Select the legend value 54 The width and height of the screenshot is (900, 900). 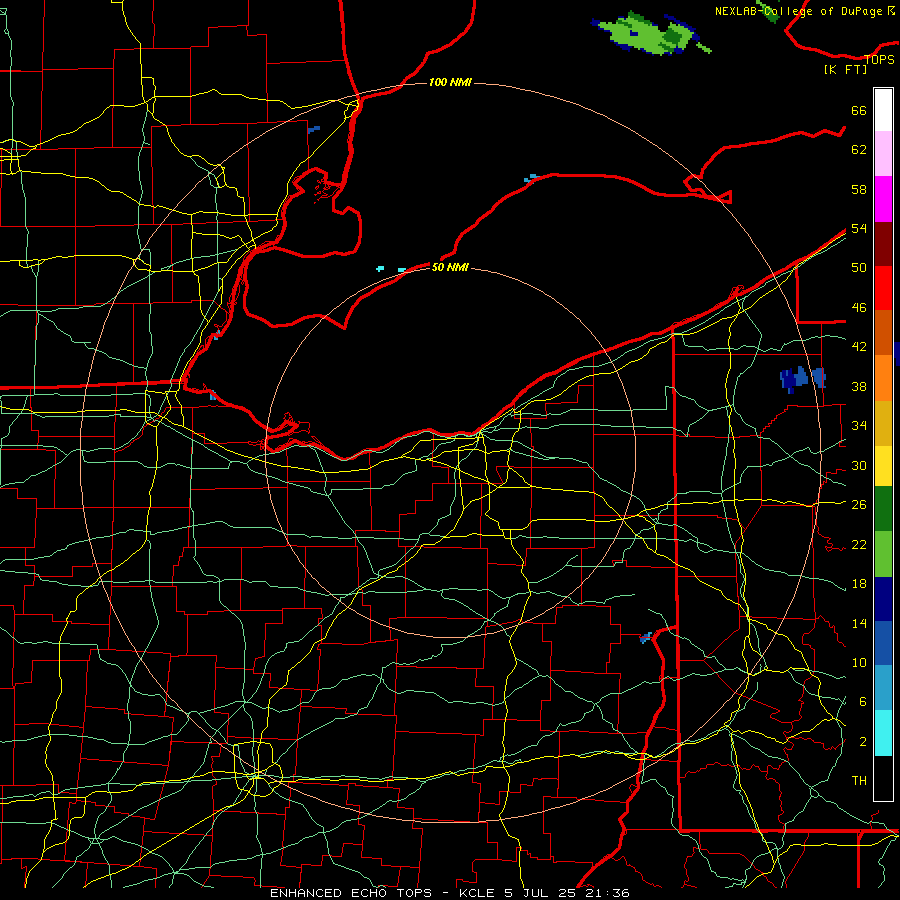[x=859, y=228]
